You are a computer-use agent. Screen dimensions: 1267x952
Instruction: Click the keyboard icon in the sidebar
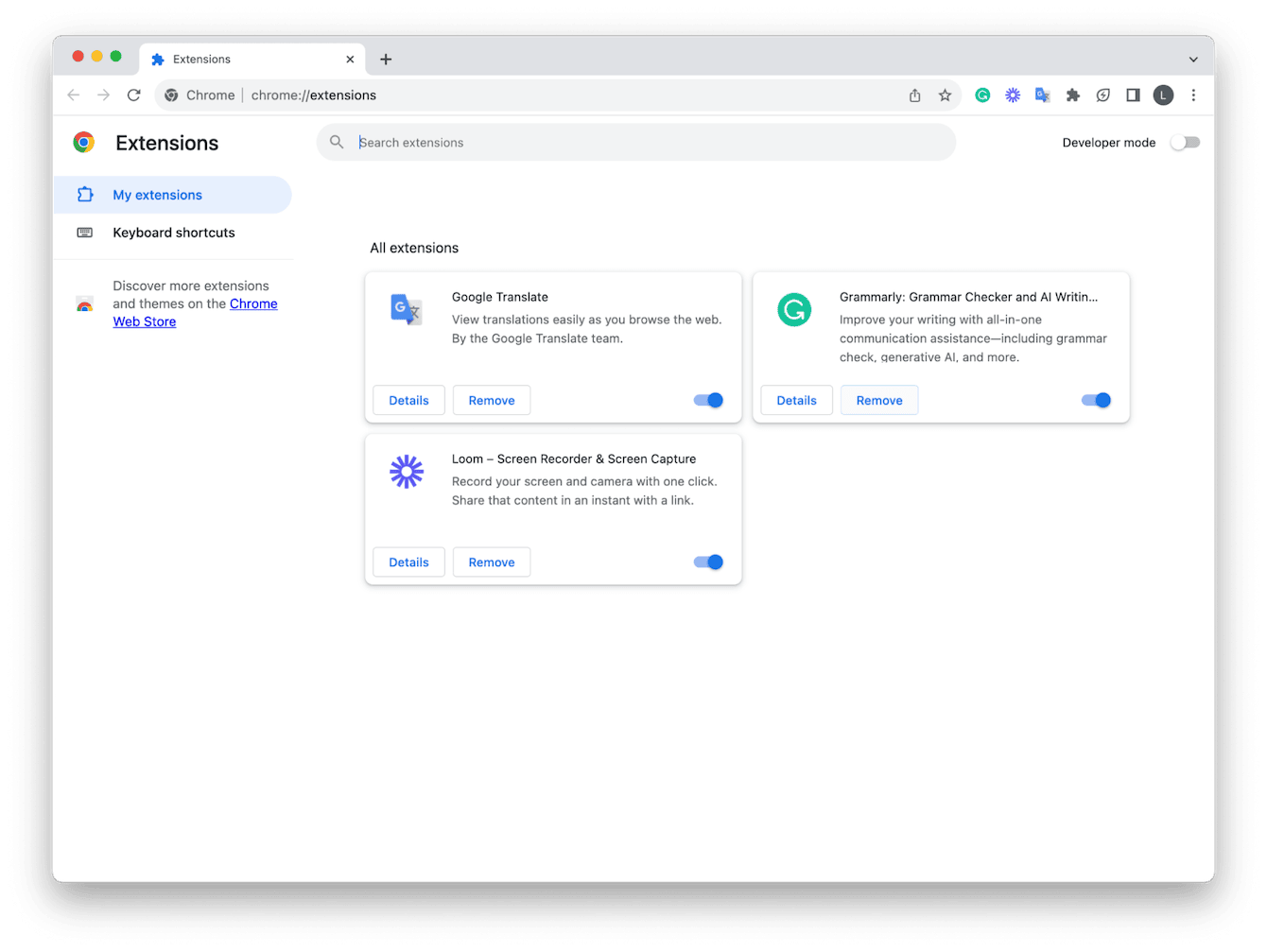pos(85,233)
